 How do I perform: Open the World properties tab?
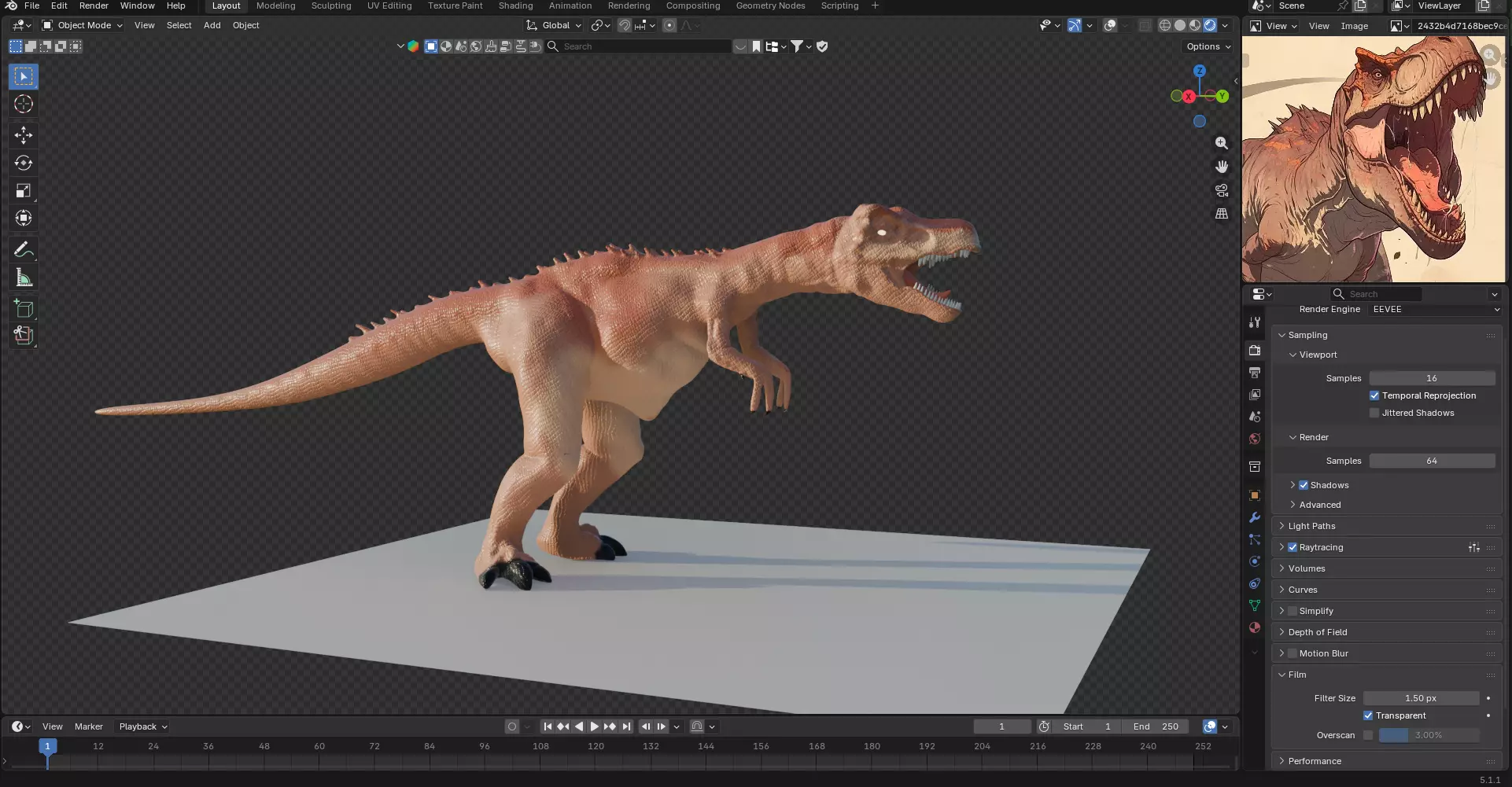[x=1255, y=439]
